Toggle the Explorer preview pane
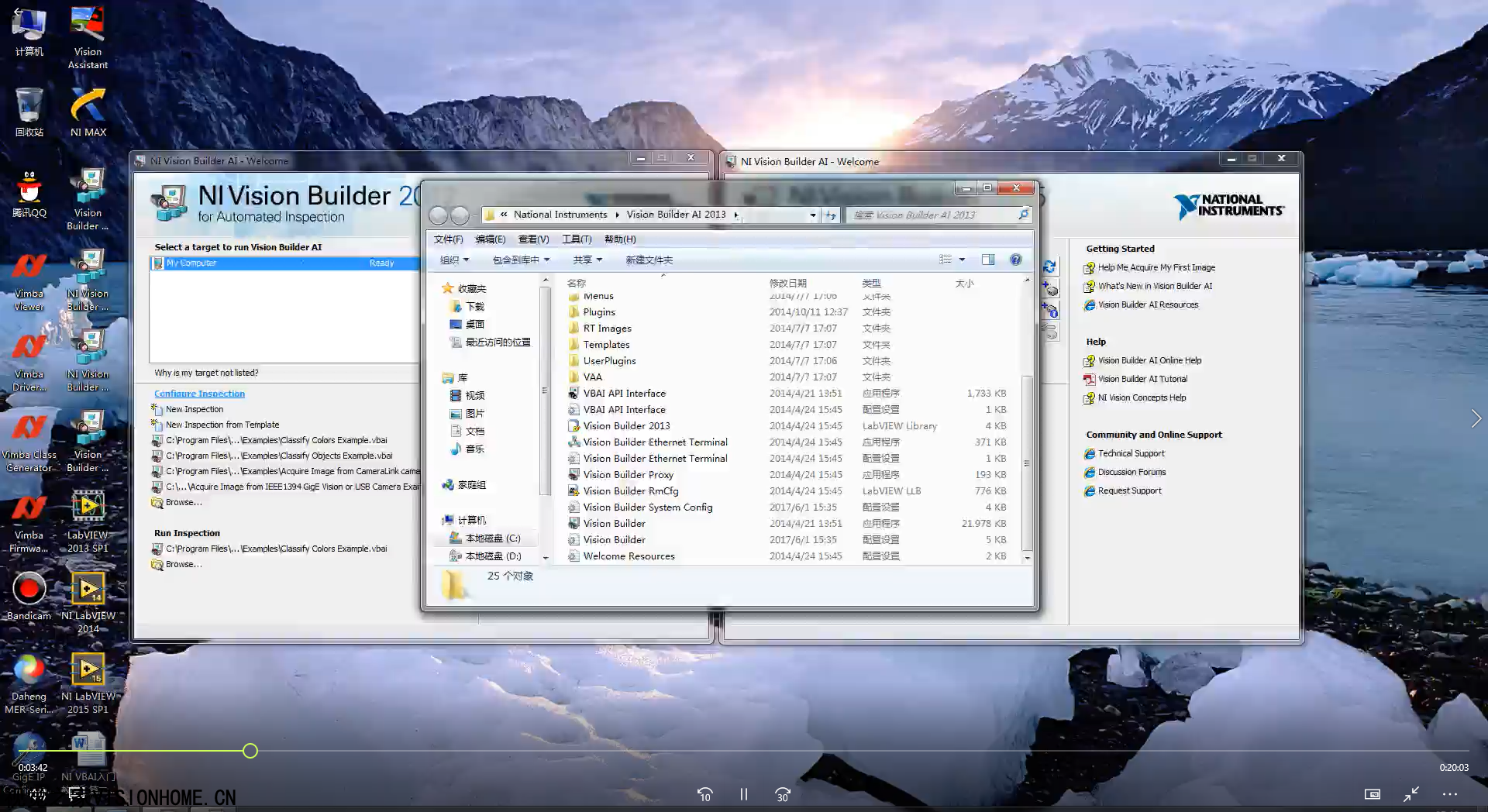This screenshot has width=1488, height=812. tap(987, 260)
